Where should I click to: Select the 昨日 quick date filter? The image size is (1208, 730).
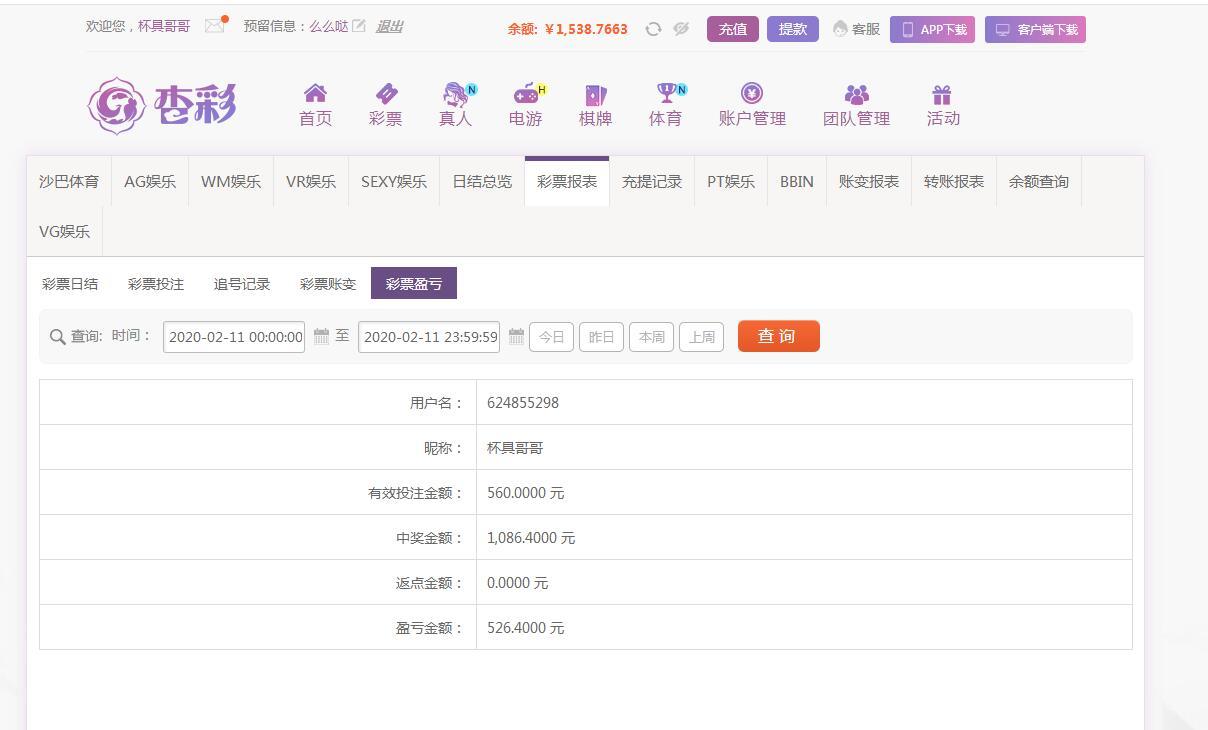601,337
